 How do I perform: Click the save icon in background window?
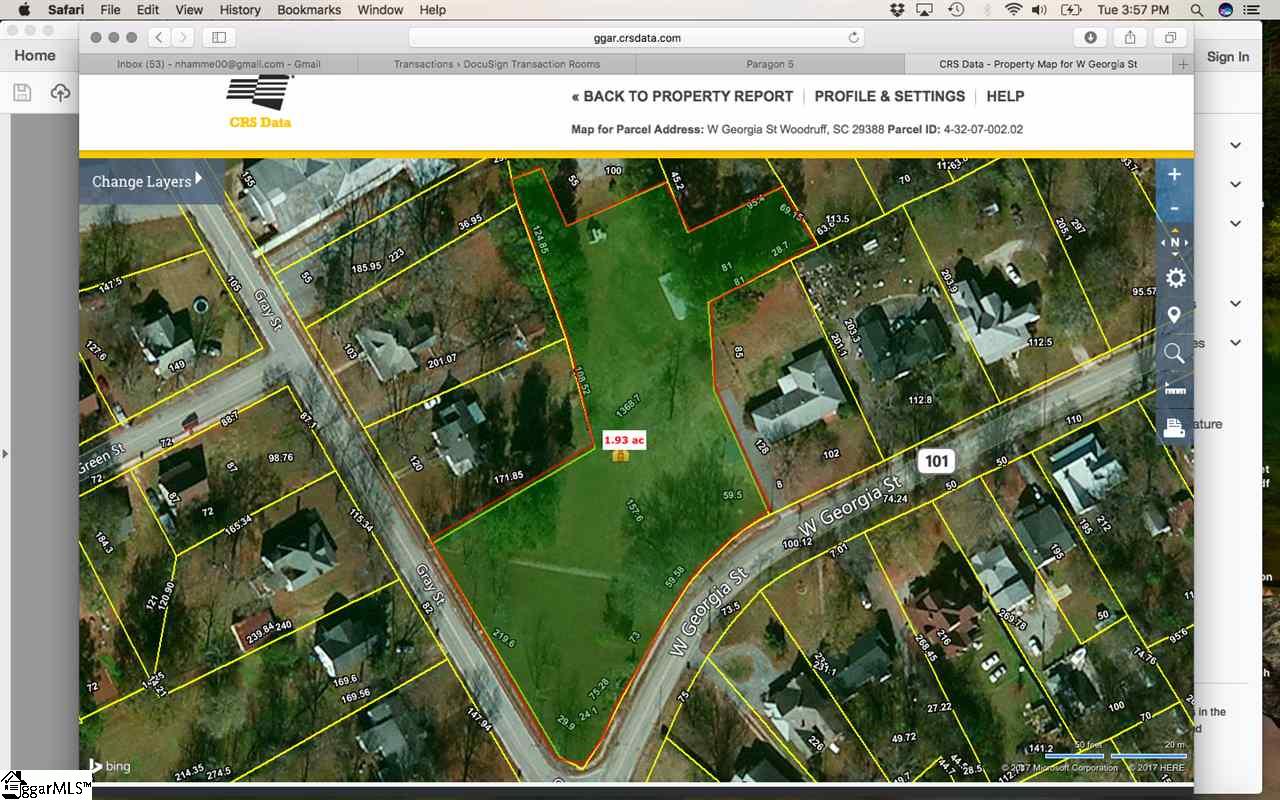(23, 93)
